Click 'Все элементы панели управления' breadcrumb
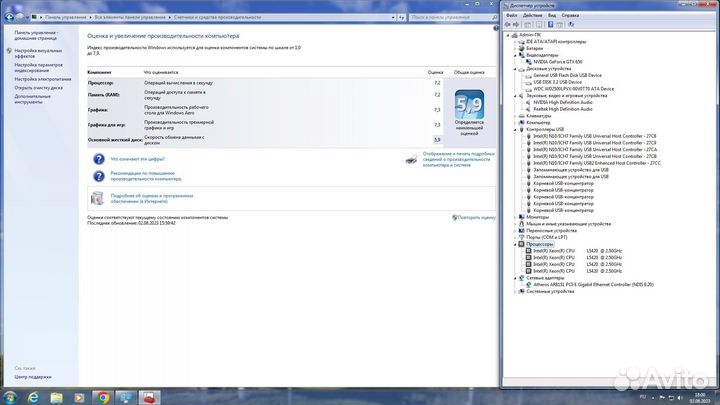 click(x=130, y=17)
